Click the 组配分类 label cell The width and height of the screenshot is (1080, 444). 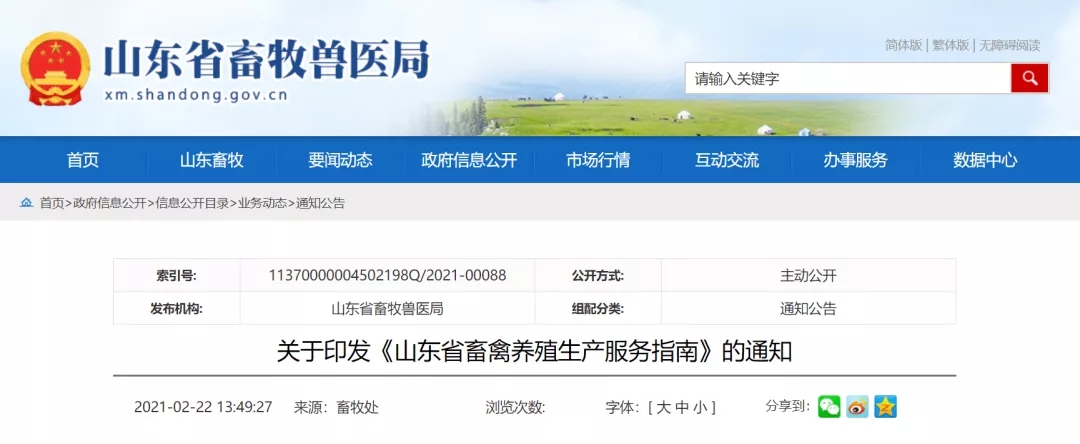(598, 308)
